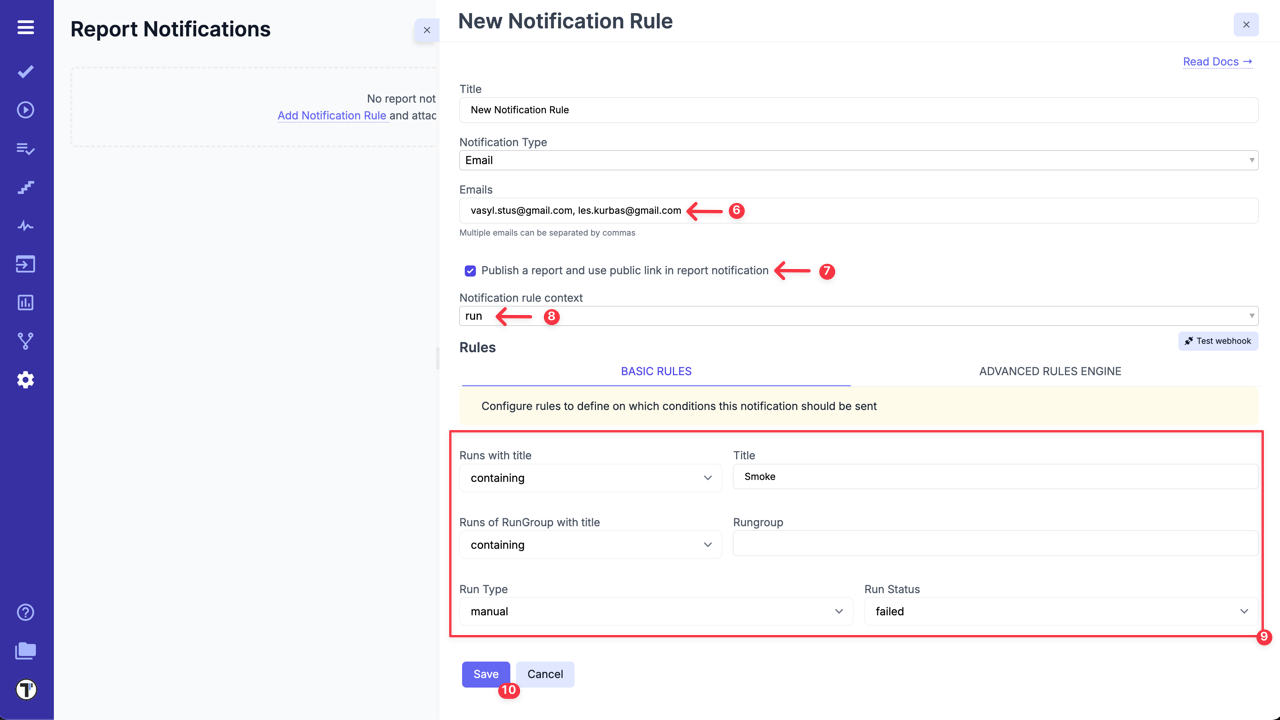1280x720 pixels.
Task: Open the Help question mark icon
Action: (x=26, y=612)
